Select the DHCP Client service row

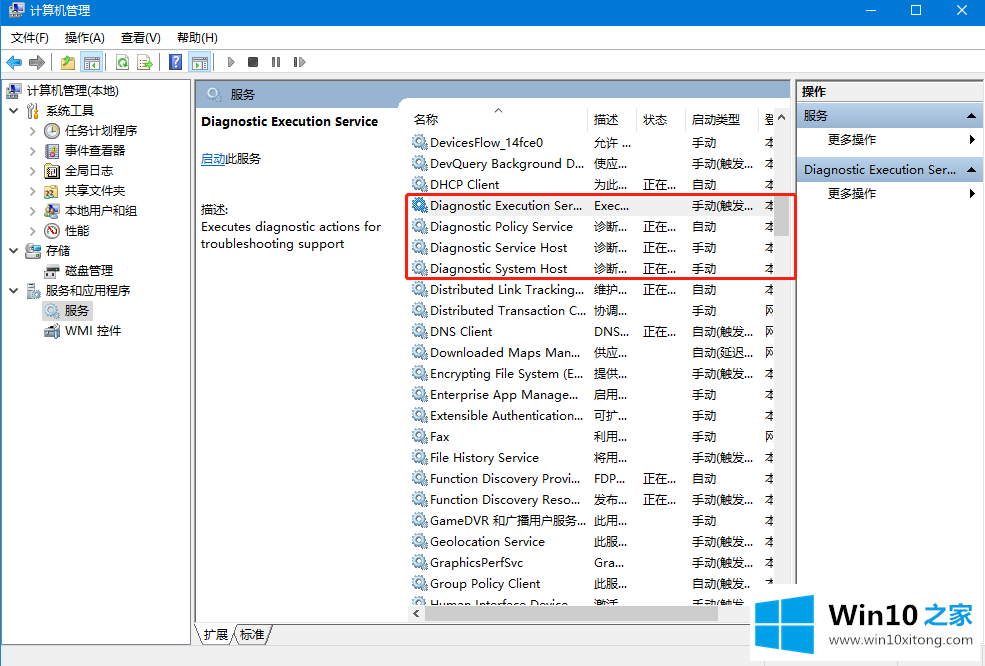(x=464, y=185)
